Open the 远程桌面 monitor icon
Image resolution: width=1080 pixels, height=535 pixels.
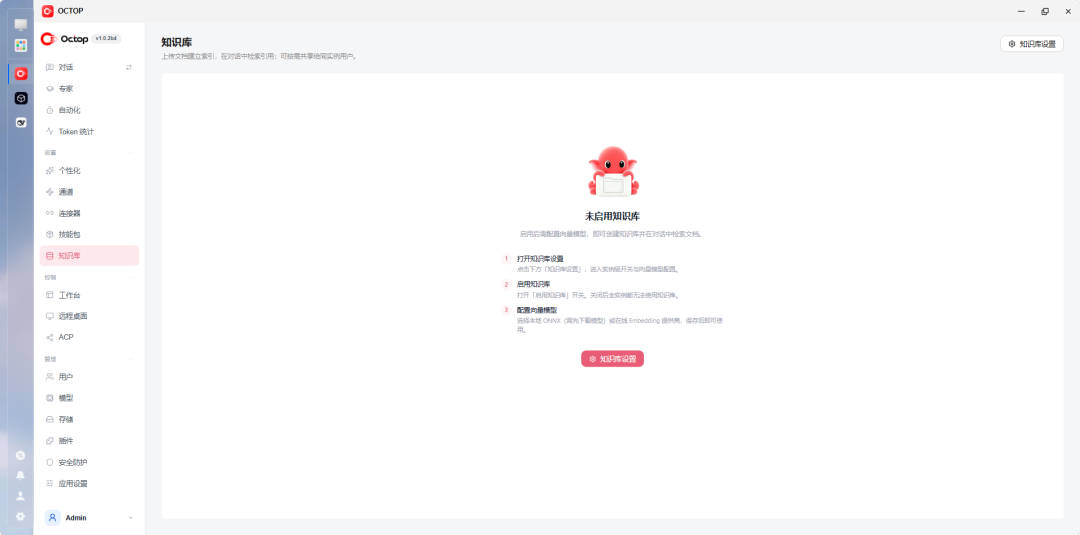point(50,316)
